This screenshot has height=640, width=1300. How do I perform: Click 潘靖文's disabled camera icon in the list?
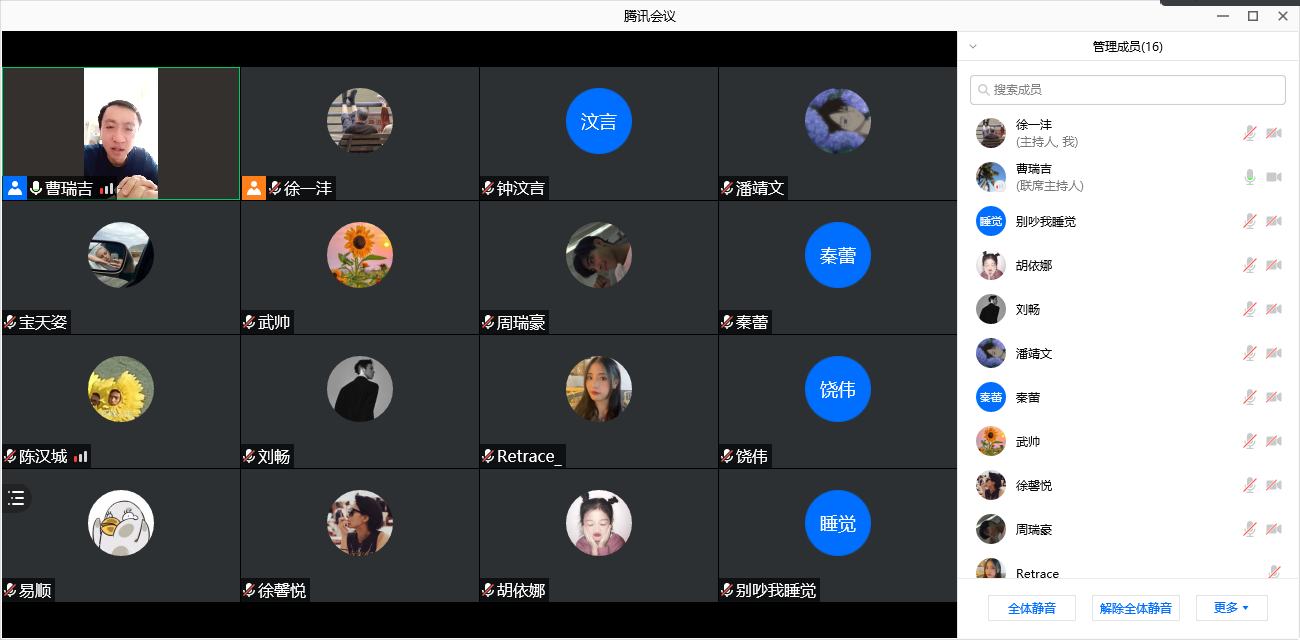pyautogui.click(x=1274, y=353)
